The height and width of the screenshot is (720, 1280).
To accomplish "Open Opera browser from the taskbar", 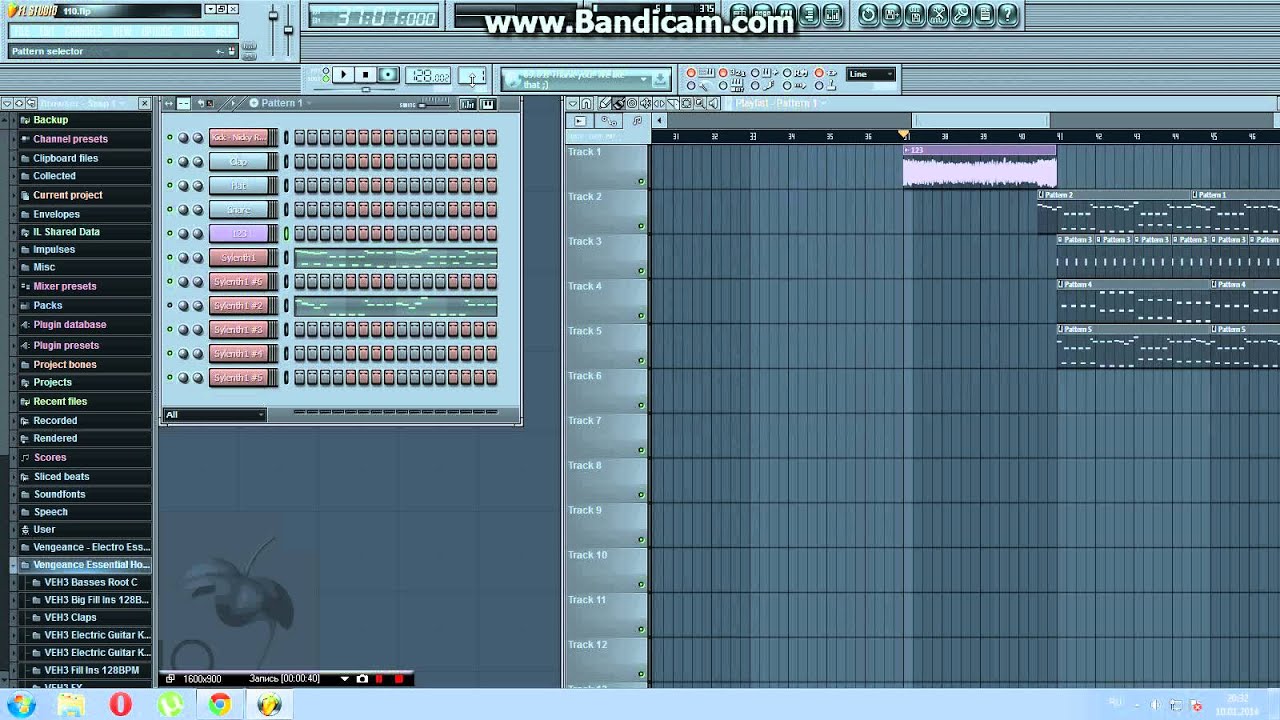I will pos(121,705).
